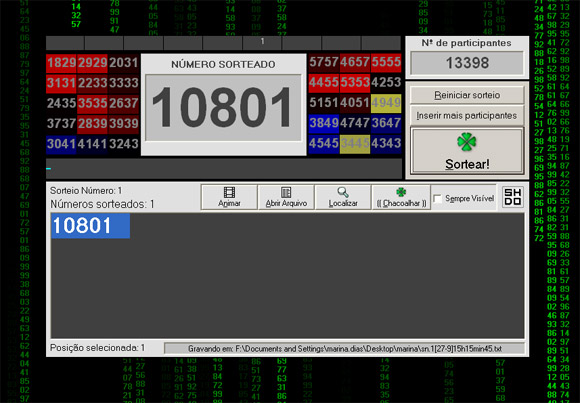The width and height of the screenshot is (580, 403).
Task: Enable the Sempre Visível checkbox
Action: coord(438,199)
